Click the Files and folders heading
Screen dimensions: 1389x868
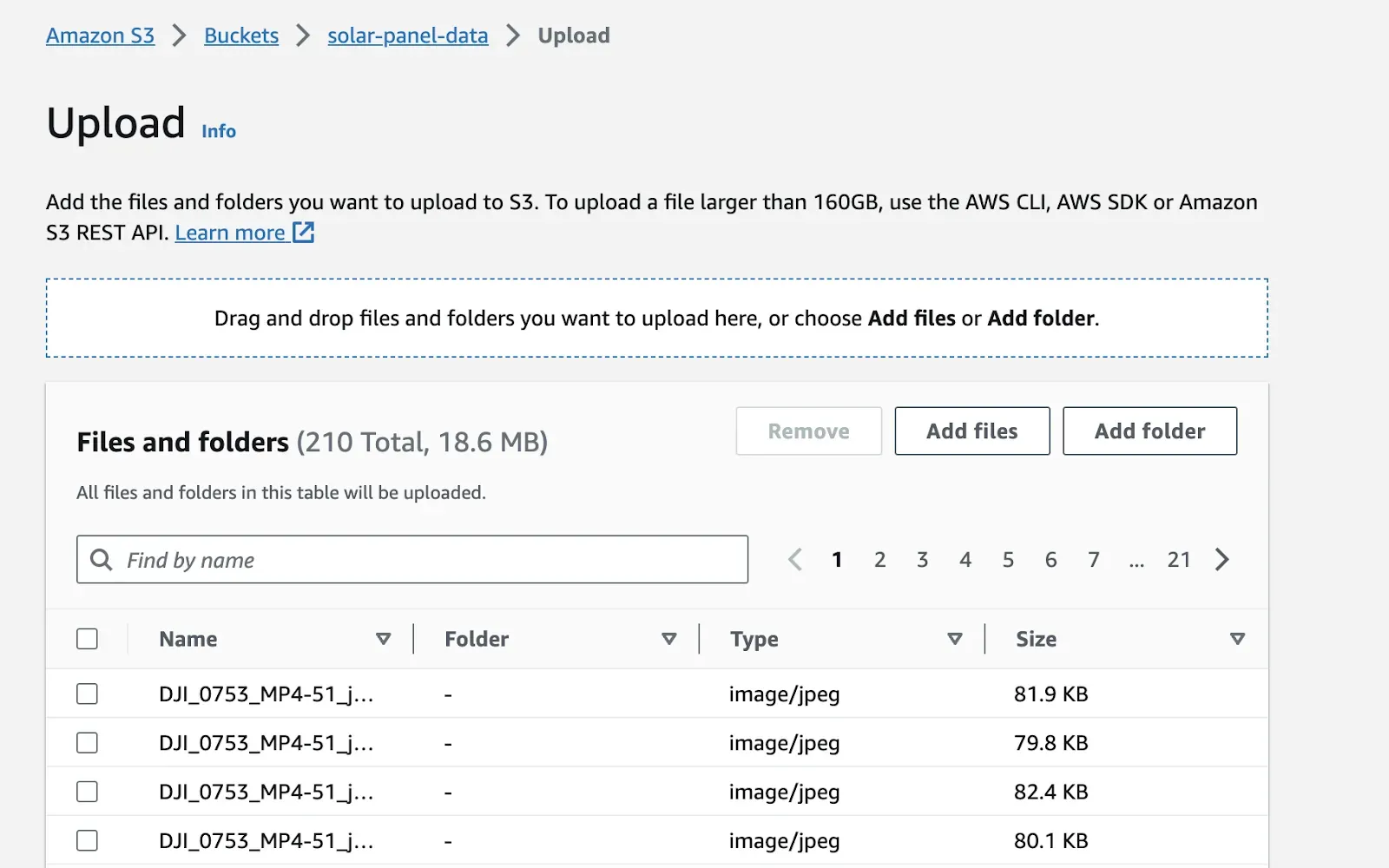point(182,442)
